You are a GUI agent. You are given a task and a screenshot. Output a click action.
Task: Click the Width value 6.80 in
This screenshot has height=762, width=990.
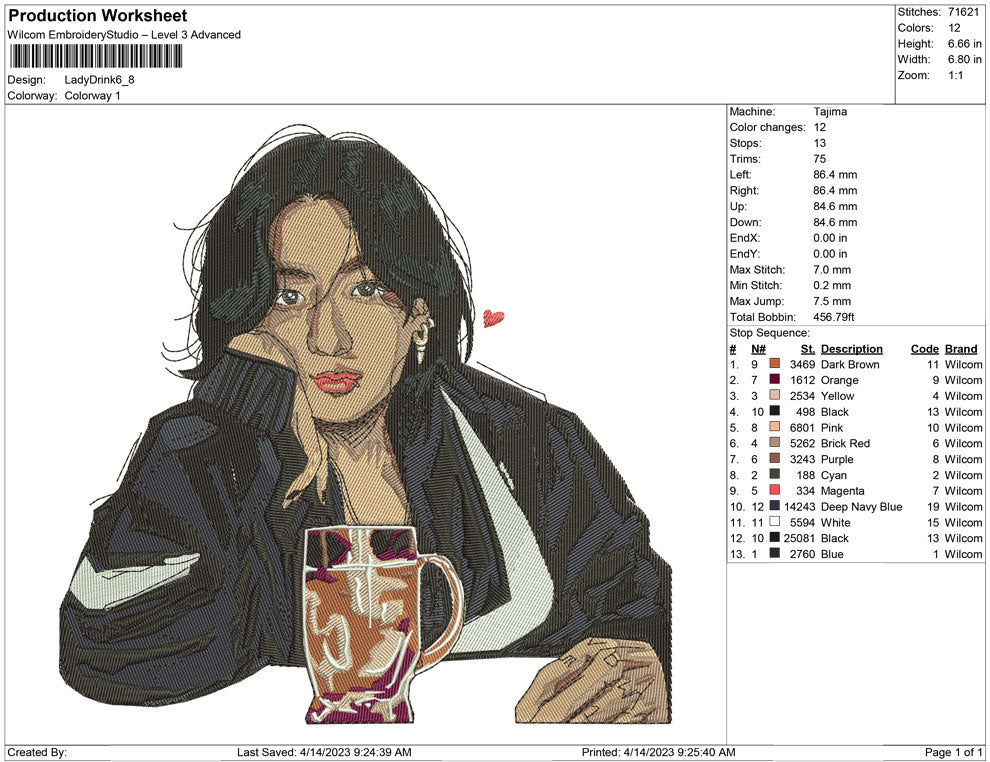pos(964,59)
